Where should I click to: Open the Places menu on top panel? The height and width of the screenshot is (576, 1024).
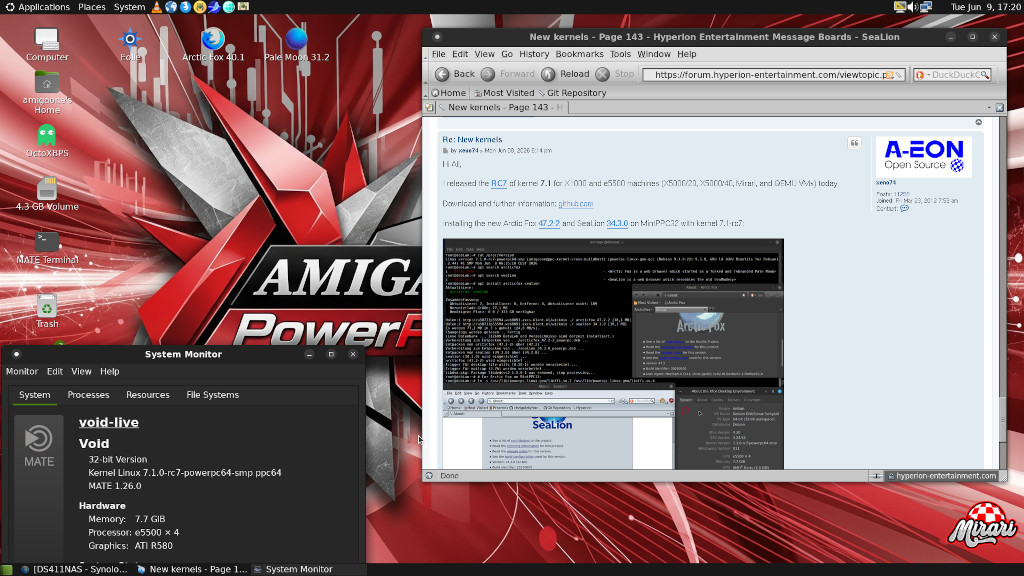[91, 7]
